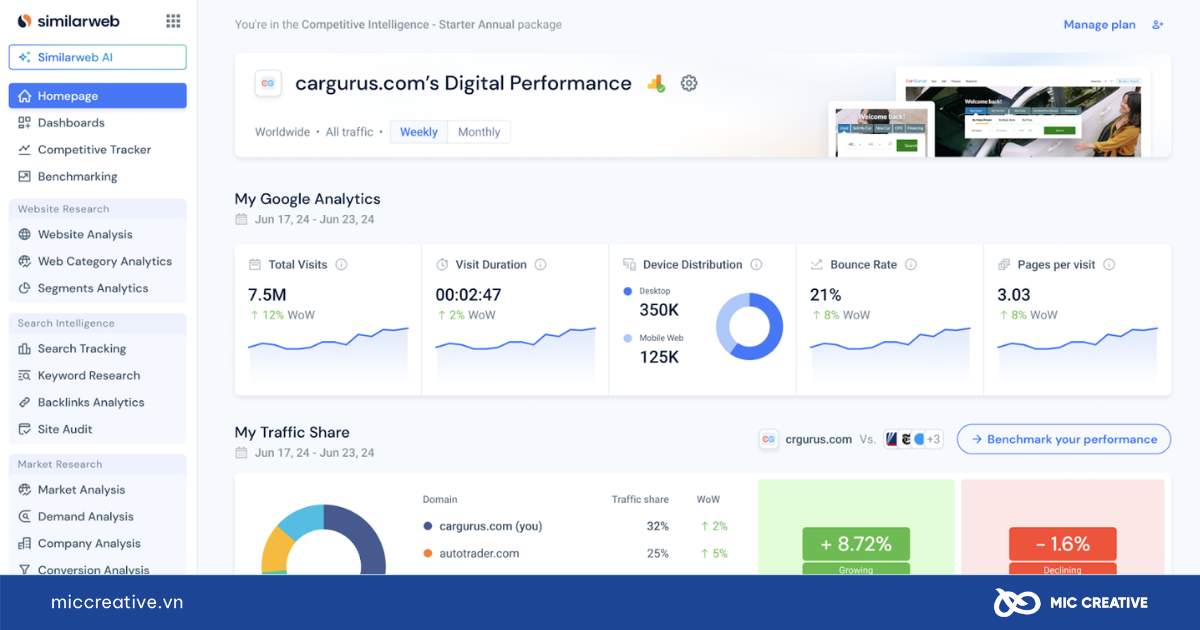Click the calendar icon under My Google Analytics
Viewport: 1200px width, 630px height.
click(241, 219)
